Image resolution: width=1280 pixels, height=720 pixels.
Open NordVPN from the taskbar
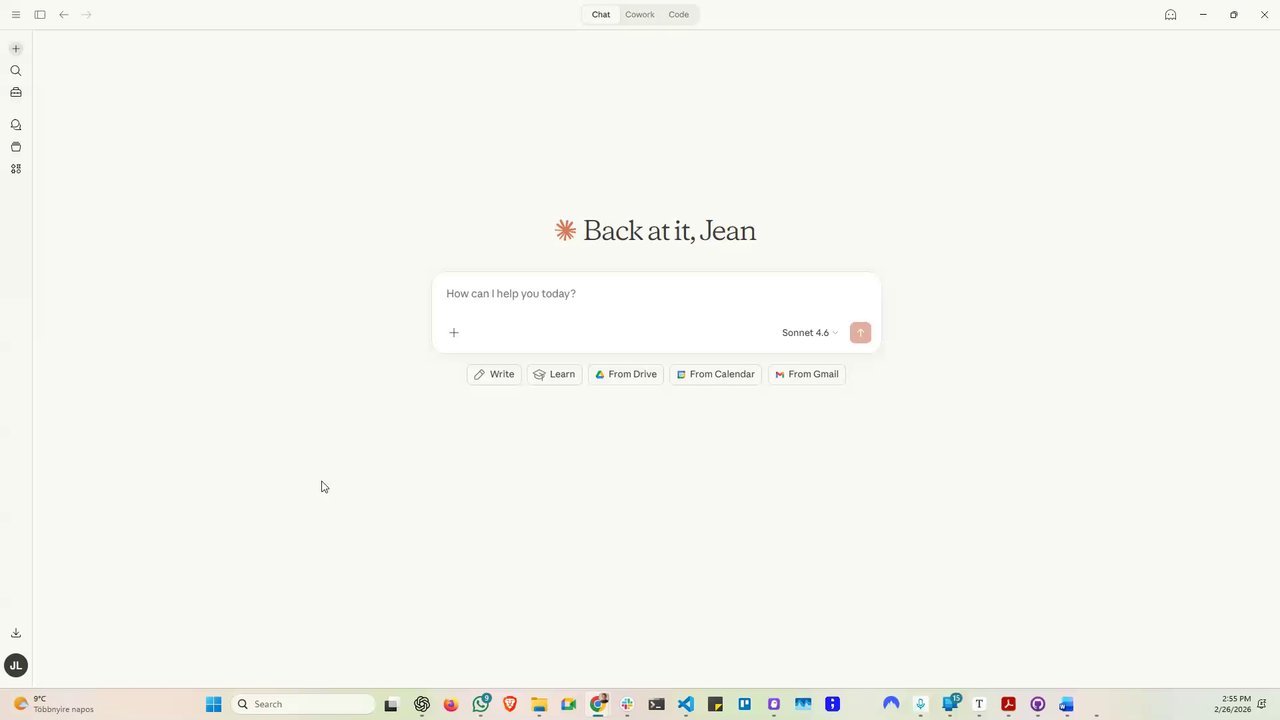(x=891, y=704)
